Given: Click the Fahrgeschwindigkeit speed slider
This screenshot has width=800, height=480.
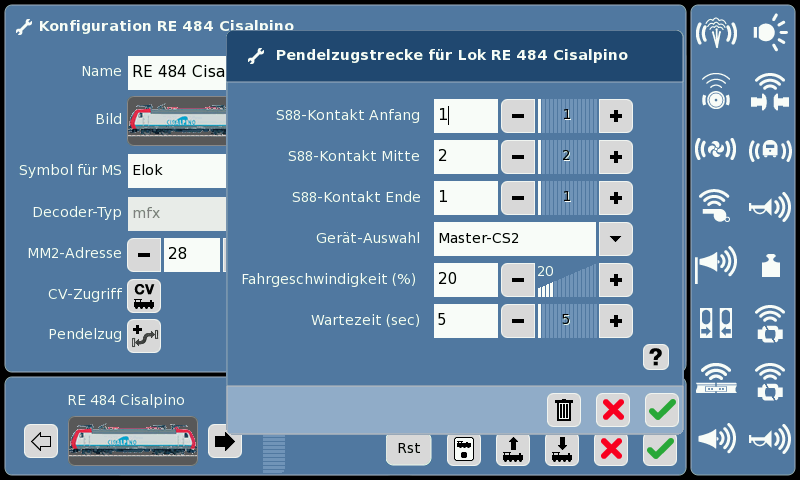Looking at the screenshot, I should click(x=566, y=280).
